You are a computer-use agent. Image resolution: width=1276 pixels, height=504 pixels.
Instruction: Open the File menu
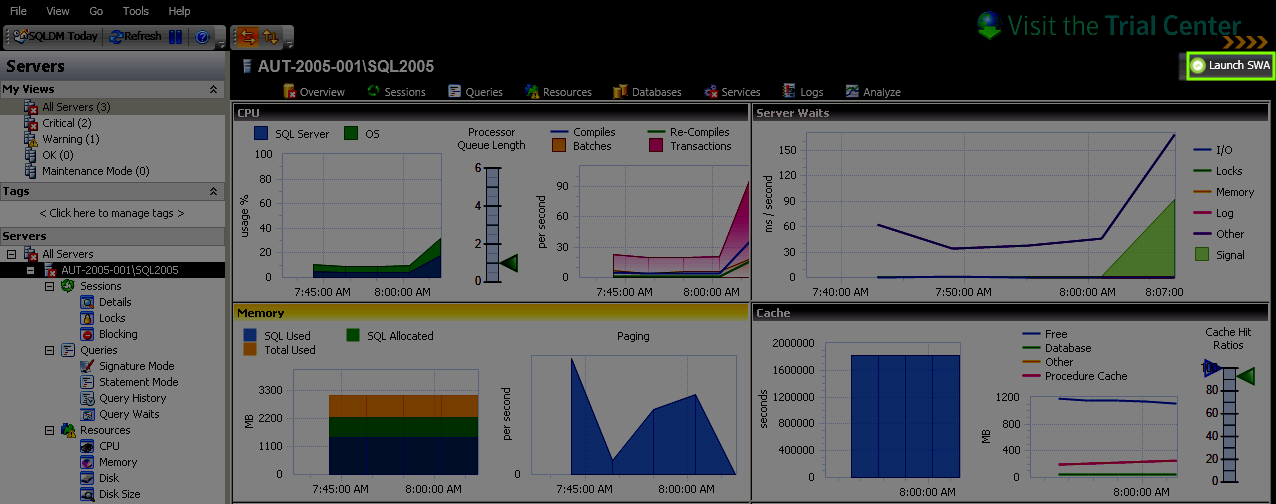(x=18, y=11)
